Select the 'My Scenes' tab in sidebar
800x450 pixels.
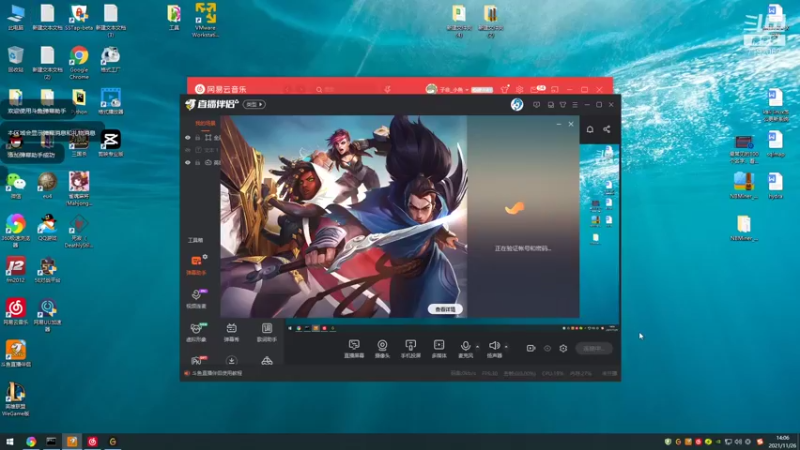click(x=205, y=123)
